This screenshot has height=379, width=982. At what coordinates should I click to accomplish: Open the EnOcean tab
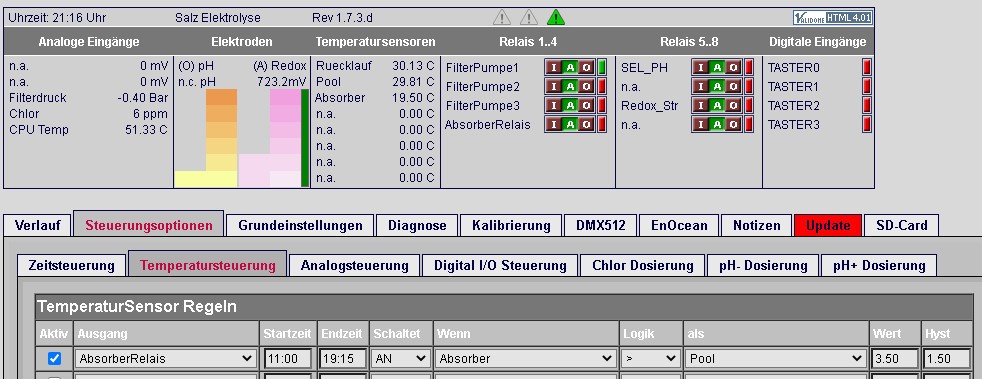pyautogui.click(x=679, y=226)
